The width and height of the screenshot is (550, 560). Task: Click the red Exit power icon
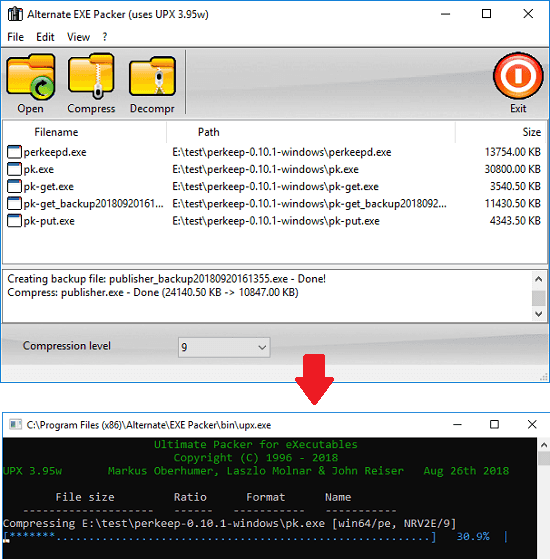(x=518, y=76)
